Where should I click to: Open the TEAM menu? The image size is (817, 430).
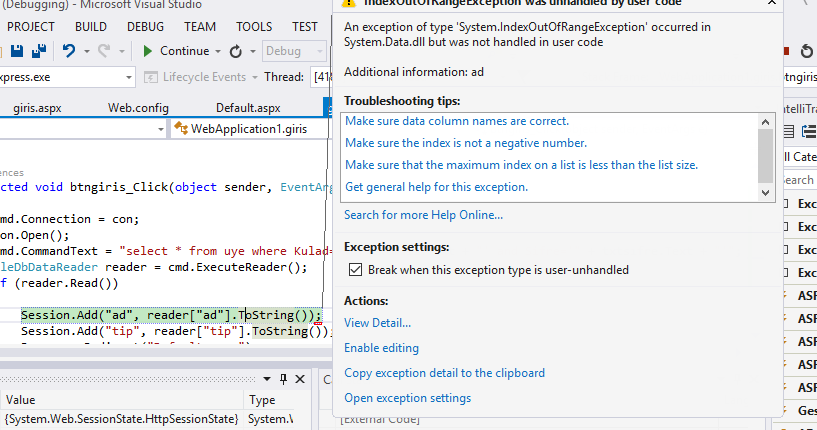(x=200, y=27)
